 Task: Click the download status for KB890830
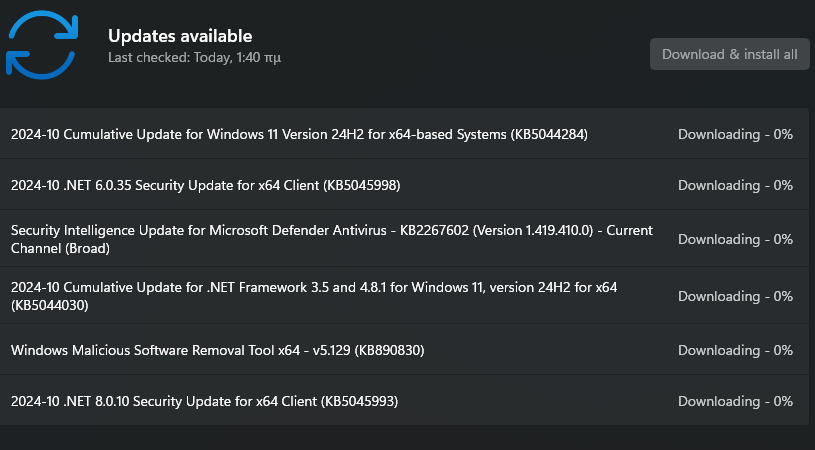click(x=735, y=350)
